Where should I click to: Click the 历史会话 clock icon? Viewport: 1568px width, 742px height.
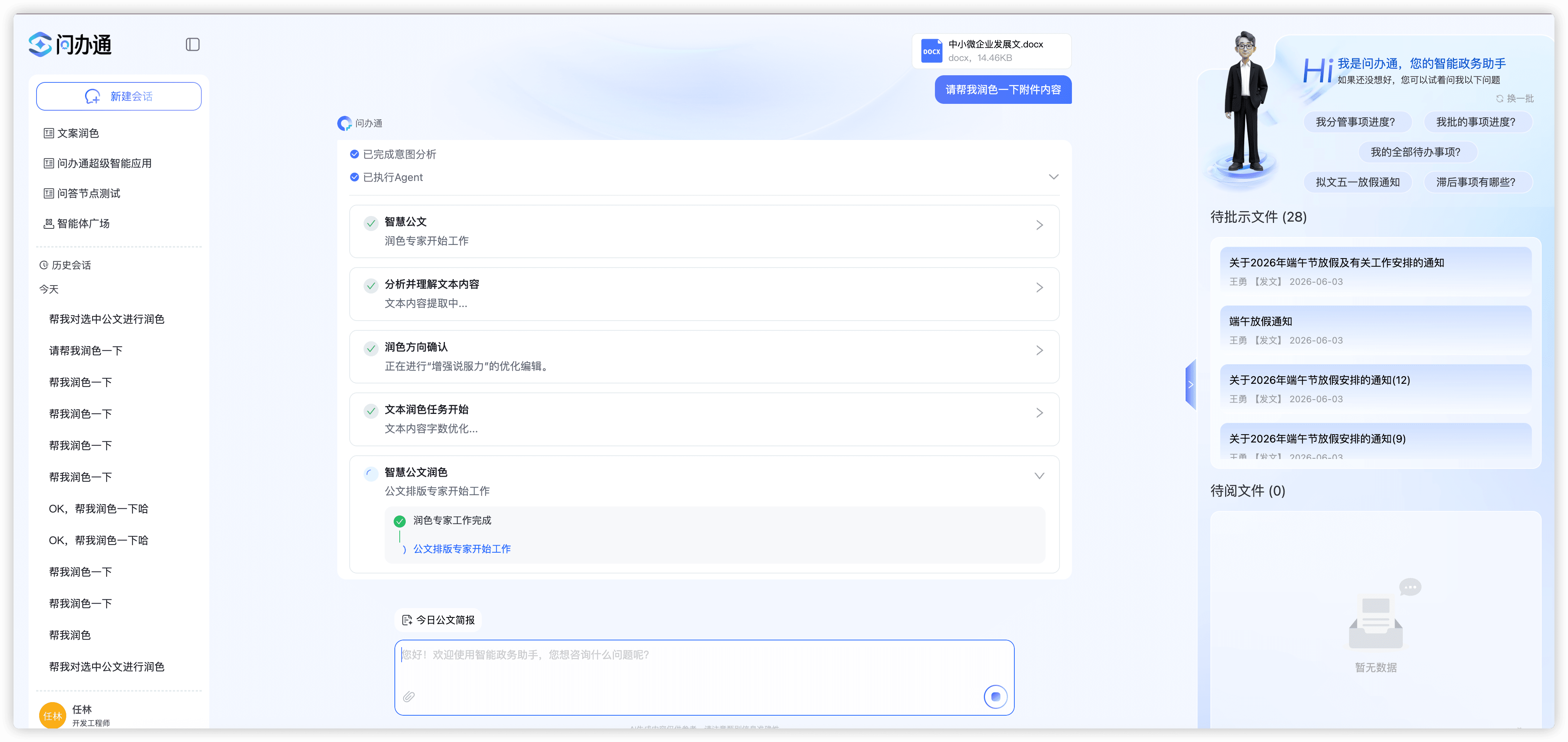[44, 265]
